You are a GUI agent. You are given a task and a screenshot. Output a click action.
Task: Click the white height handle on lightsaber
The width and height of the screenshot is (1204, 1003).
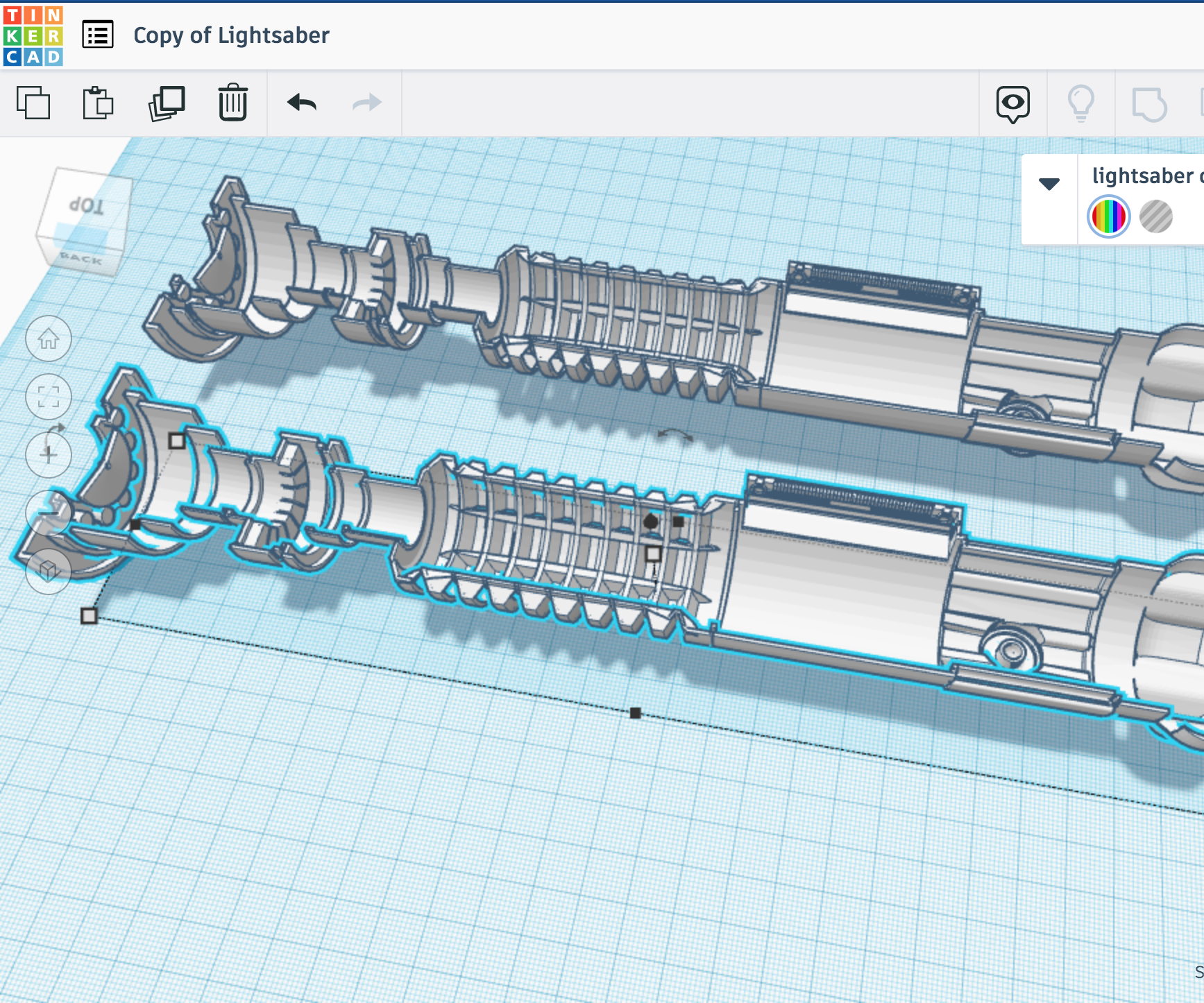pos(653,554)
